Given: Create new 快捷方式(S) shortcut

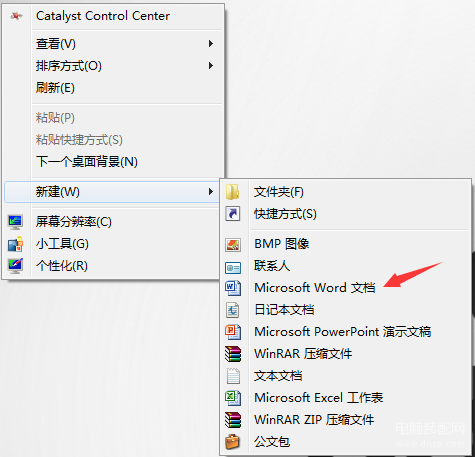Looking at the screenshot, I should tap(346, 214).
